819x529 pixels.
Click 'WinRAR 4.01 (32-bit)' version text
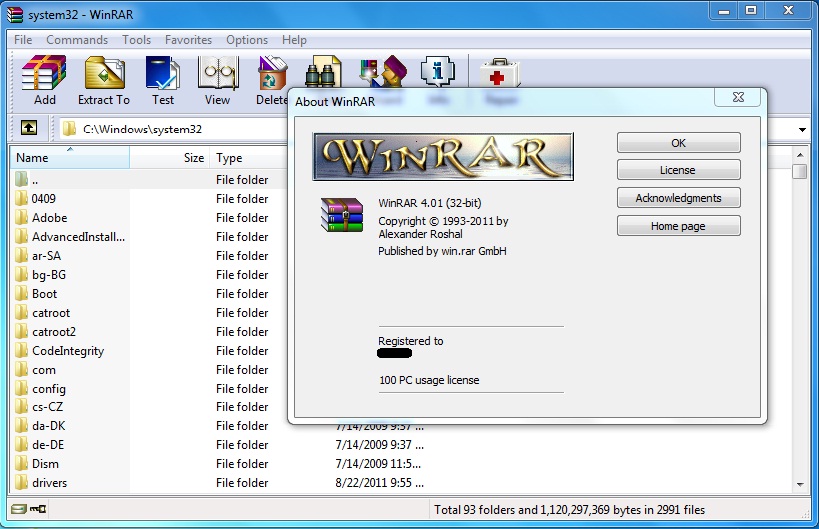point(430,203)
